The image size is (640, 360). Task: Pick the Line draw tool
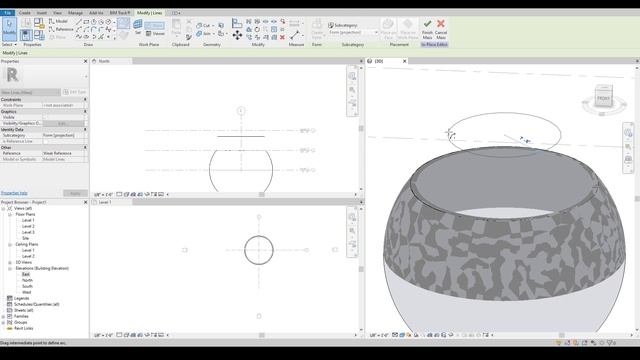78,22
